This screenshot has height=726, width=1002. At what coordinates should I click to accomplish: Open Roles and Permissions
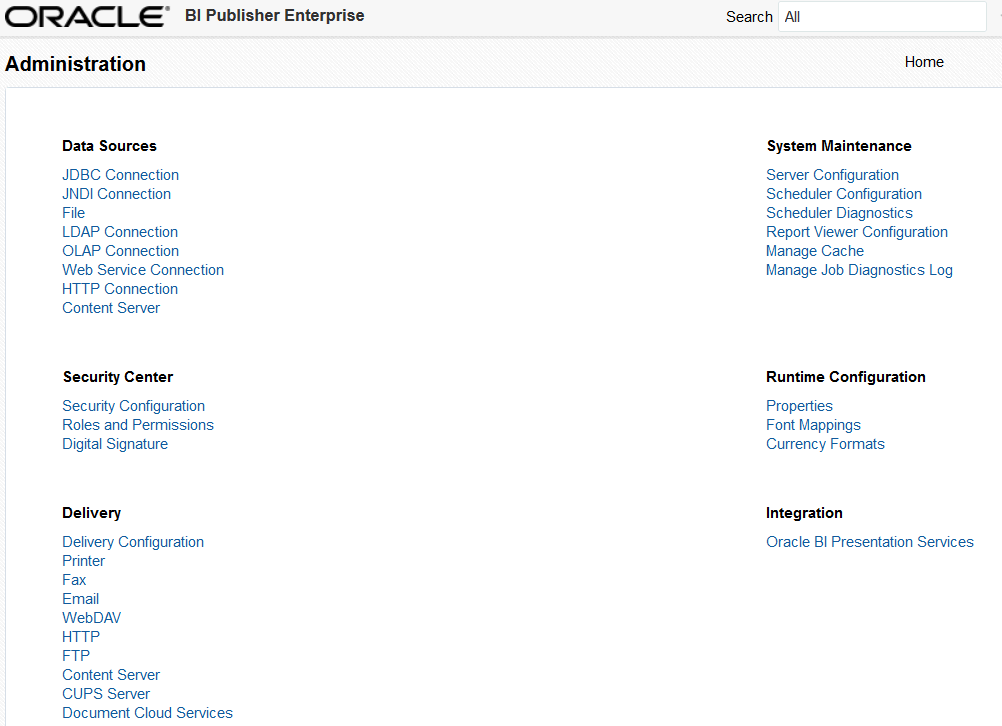point(137,425)
